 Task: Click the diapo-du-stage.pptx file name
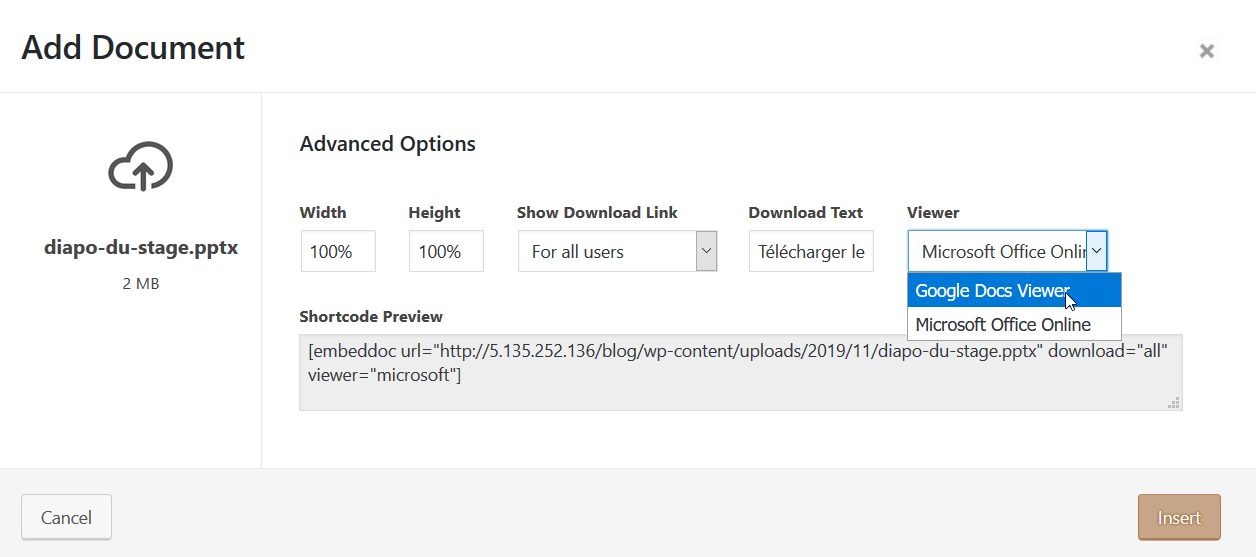[x=141, y=247]
